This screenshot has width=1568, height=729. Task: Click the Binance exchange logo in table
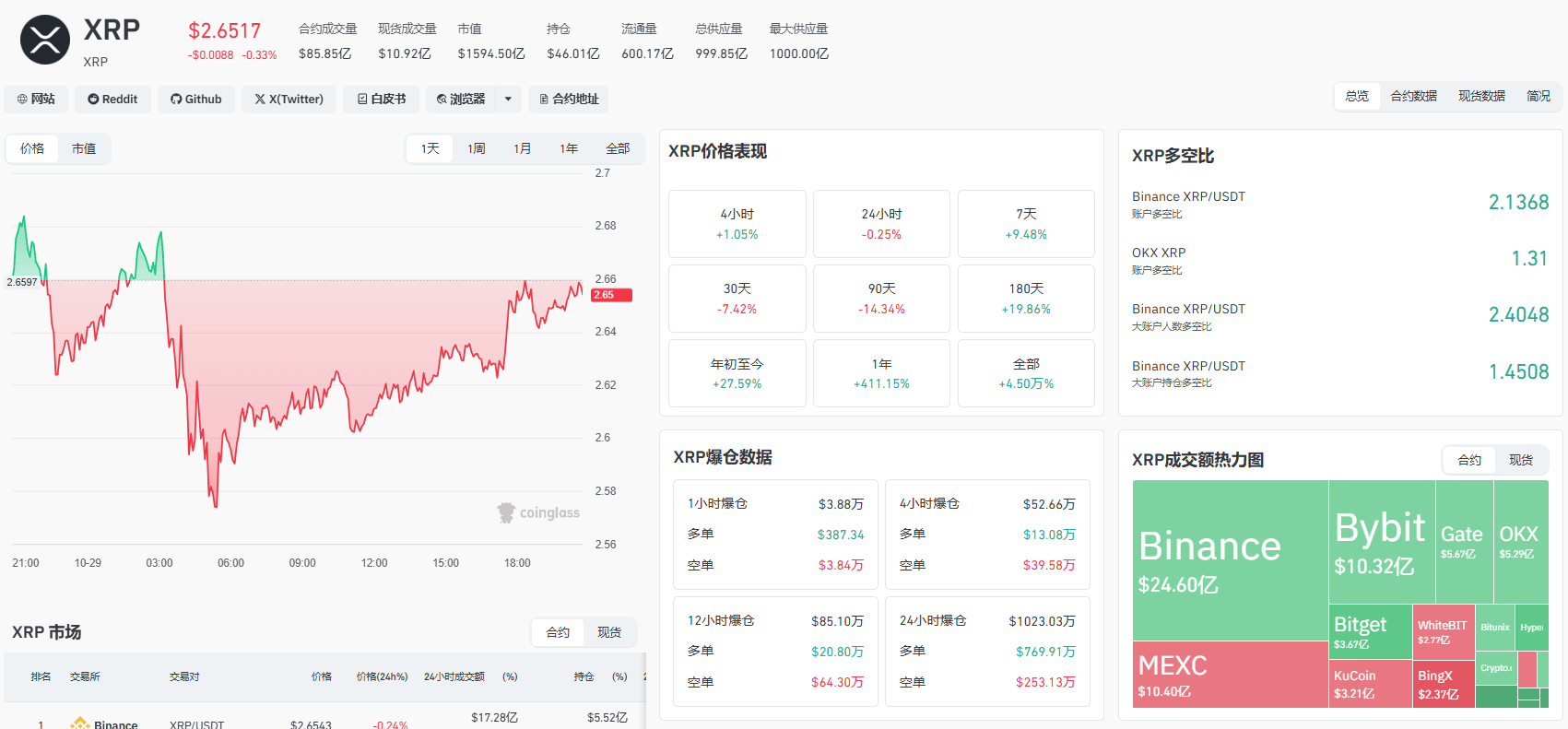[x=80, y=723]
